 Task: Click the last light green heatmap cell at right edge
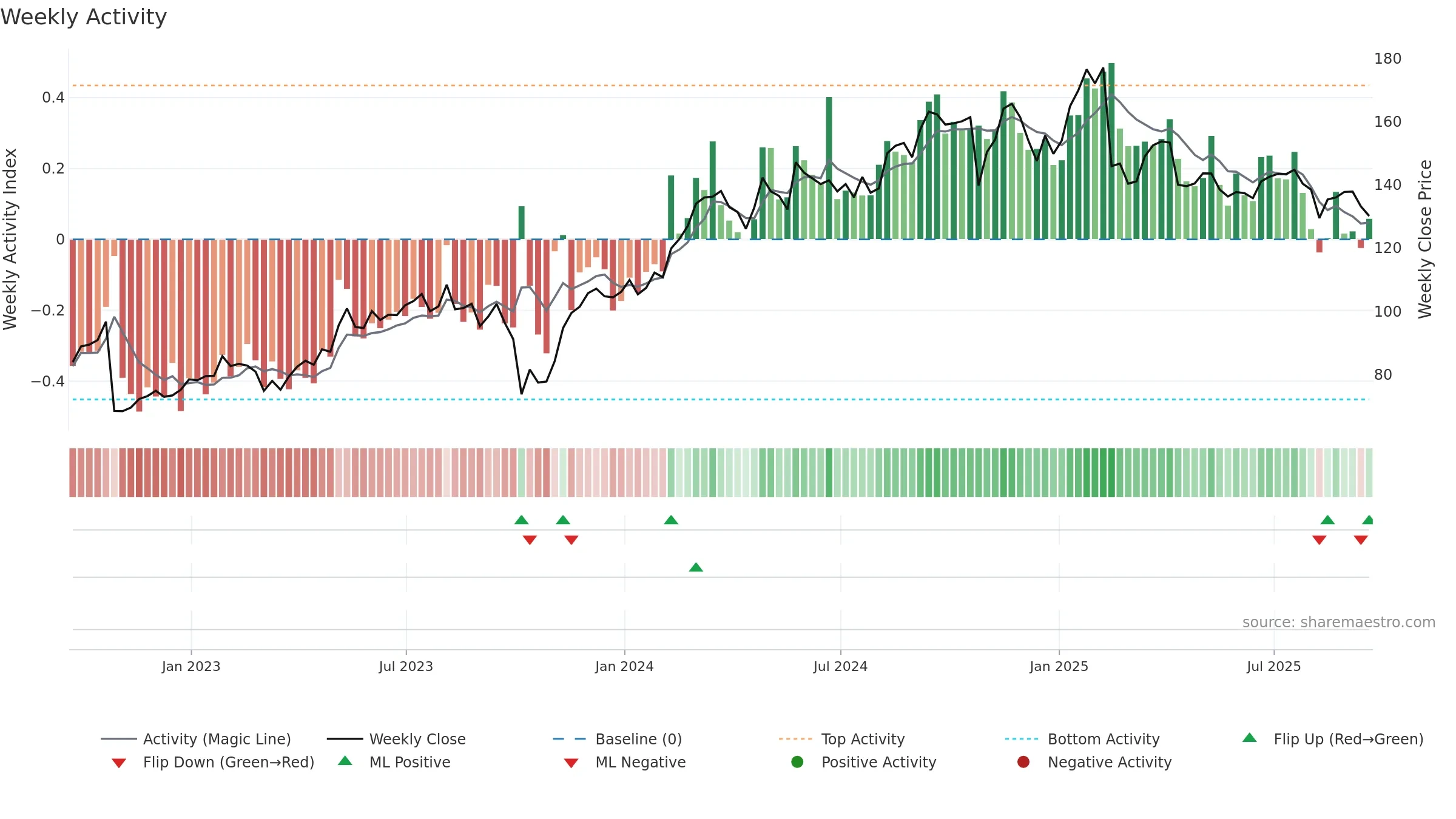[1369, 473]
